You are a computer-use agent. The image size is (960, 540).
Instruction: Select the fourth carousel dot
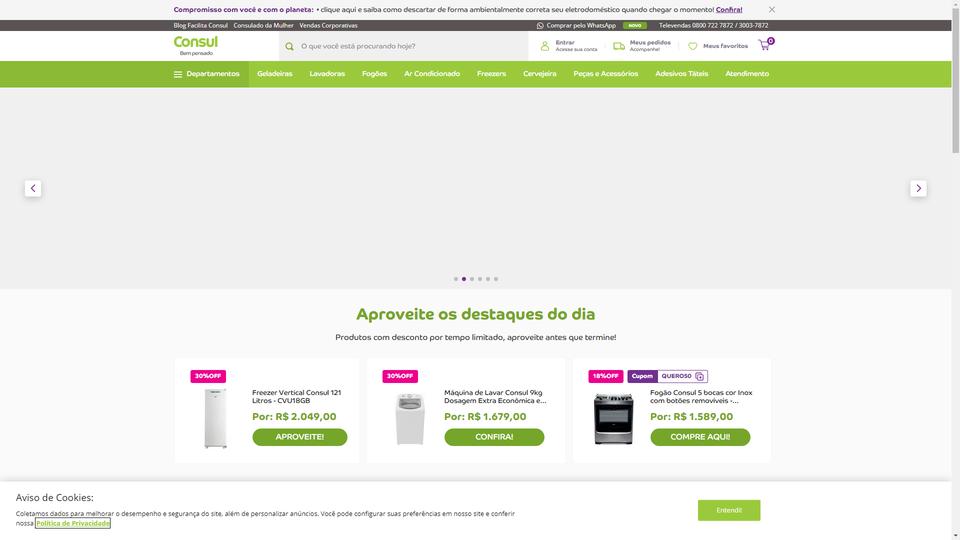click(x=480, y=279)
